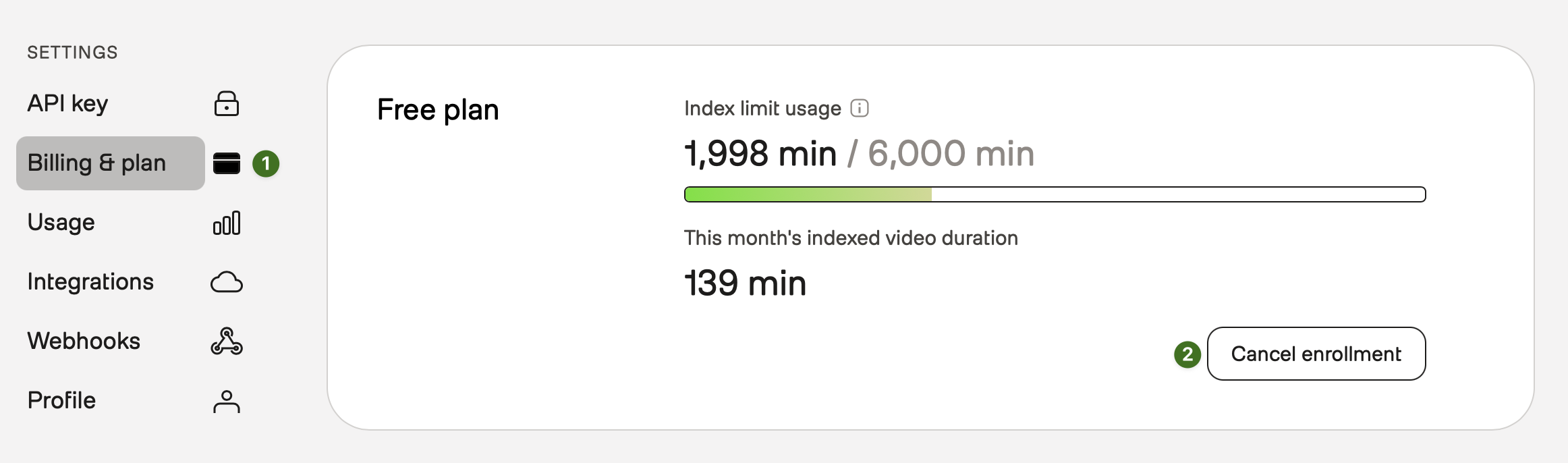Image resolution: width=1568 pixels, height=463 pixels.
Task: Click the Usage bar chart icon
Action: pyautogui.click(x=227, y=223)
